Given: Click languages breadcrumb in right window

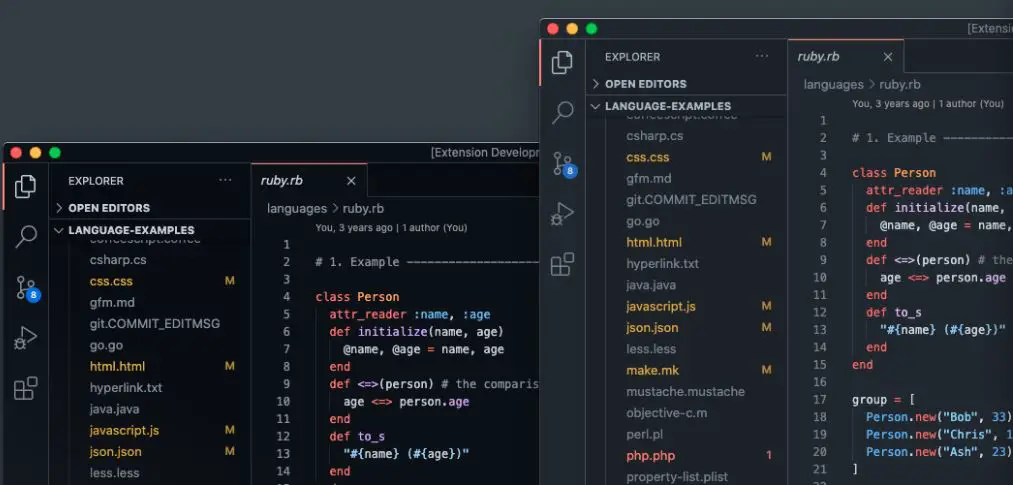Looking at the screenshot, I should 833,85.
